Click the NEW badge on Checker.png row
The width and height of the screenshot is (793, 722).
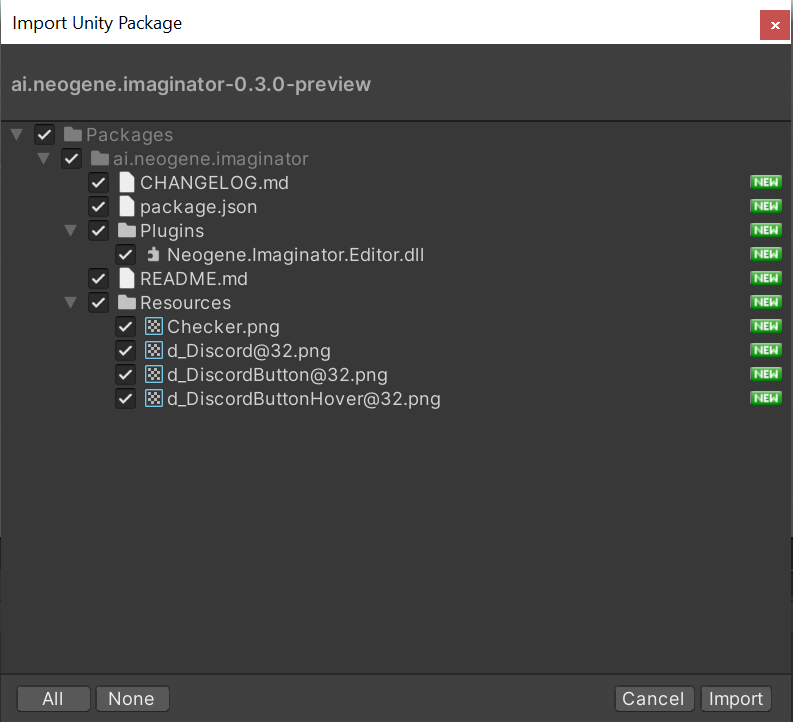[x=766, y=326]
